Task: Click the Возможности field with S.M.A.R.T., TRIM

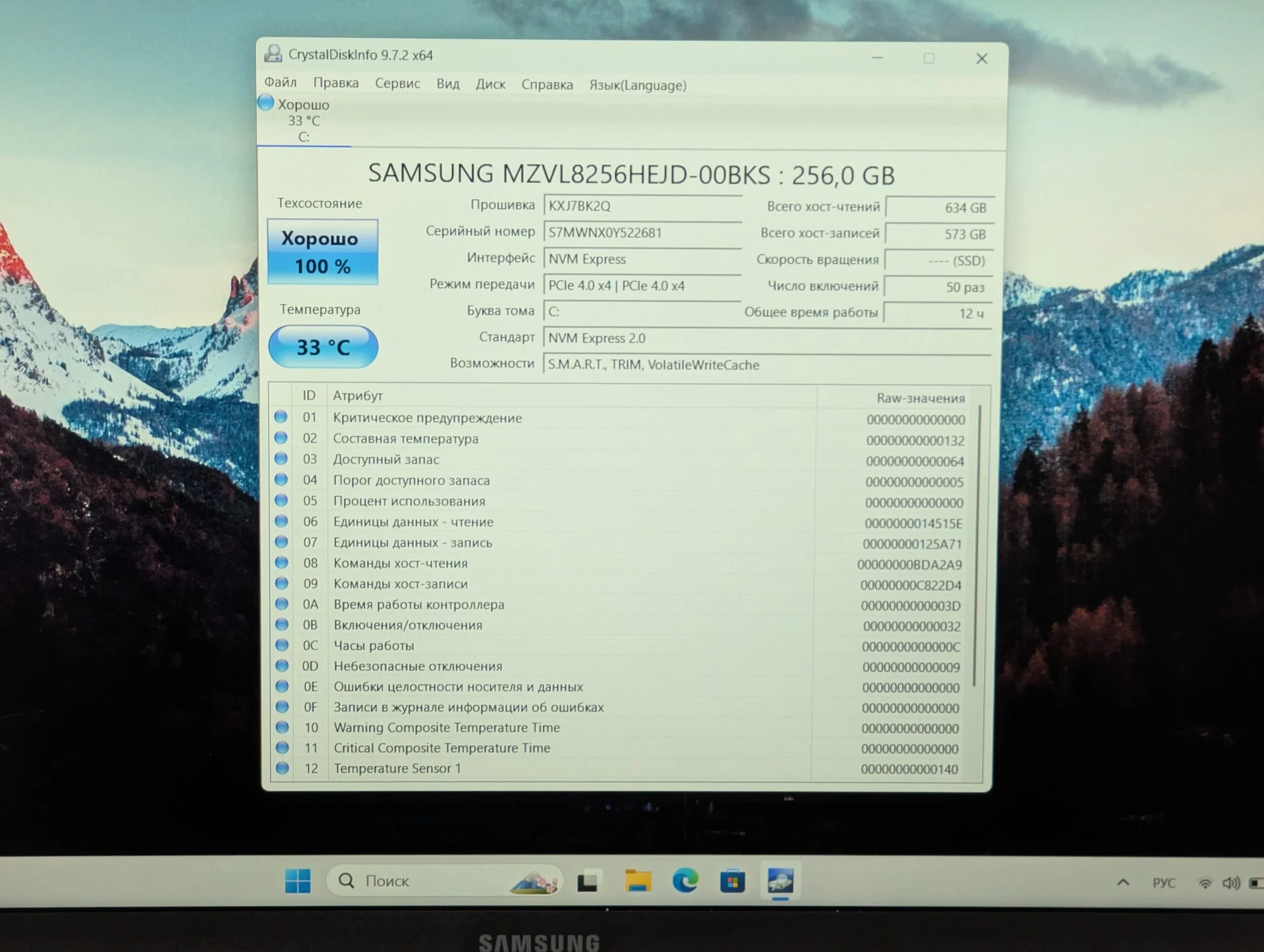Action: pos(767,365)
